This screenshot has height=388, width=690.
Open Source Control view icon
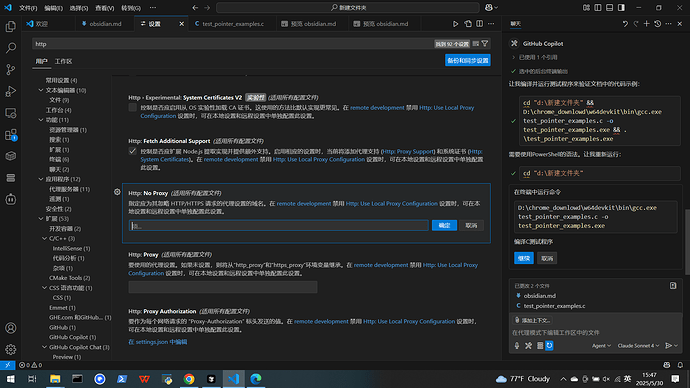point(11,70)
